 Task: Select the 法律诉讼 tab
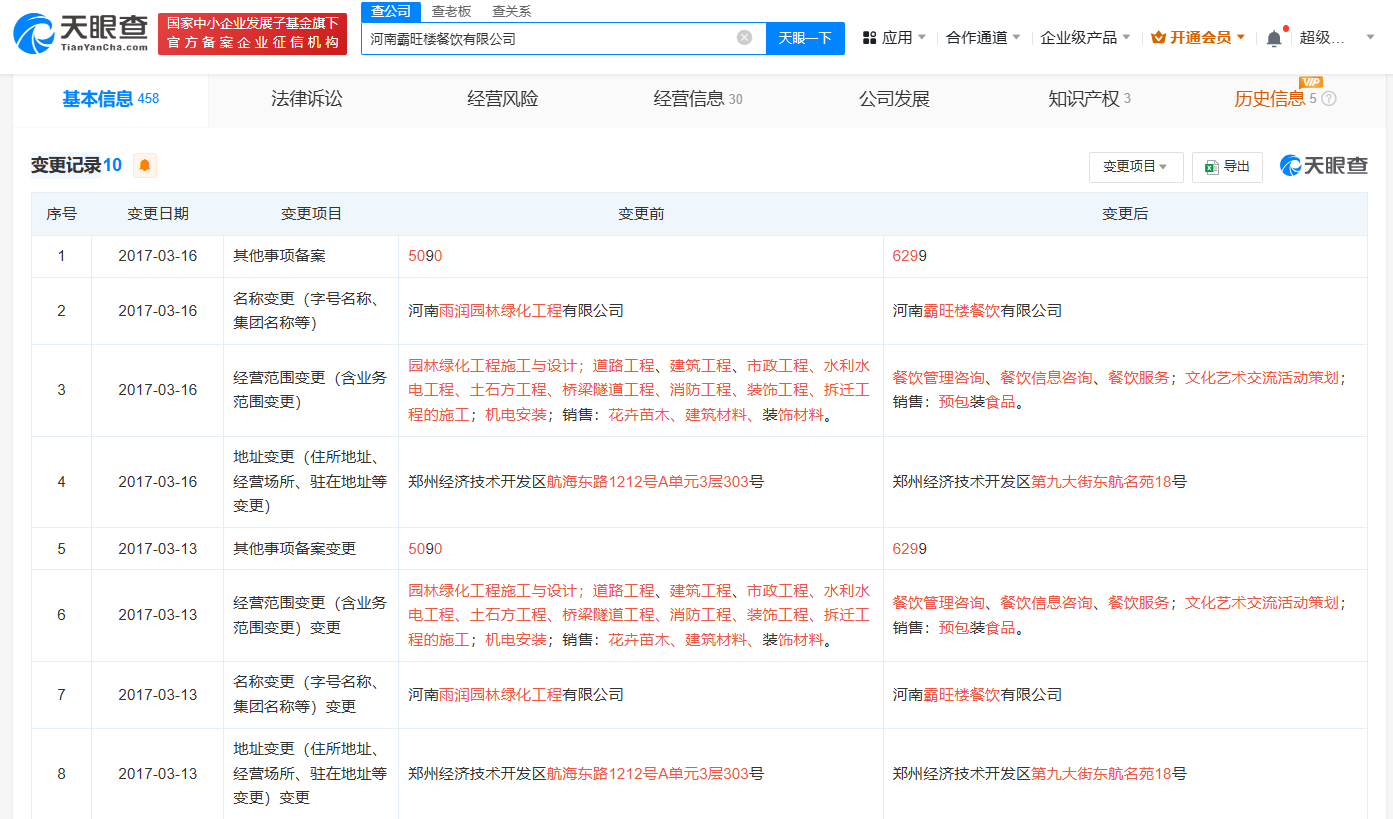[x=307, y=99]
